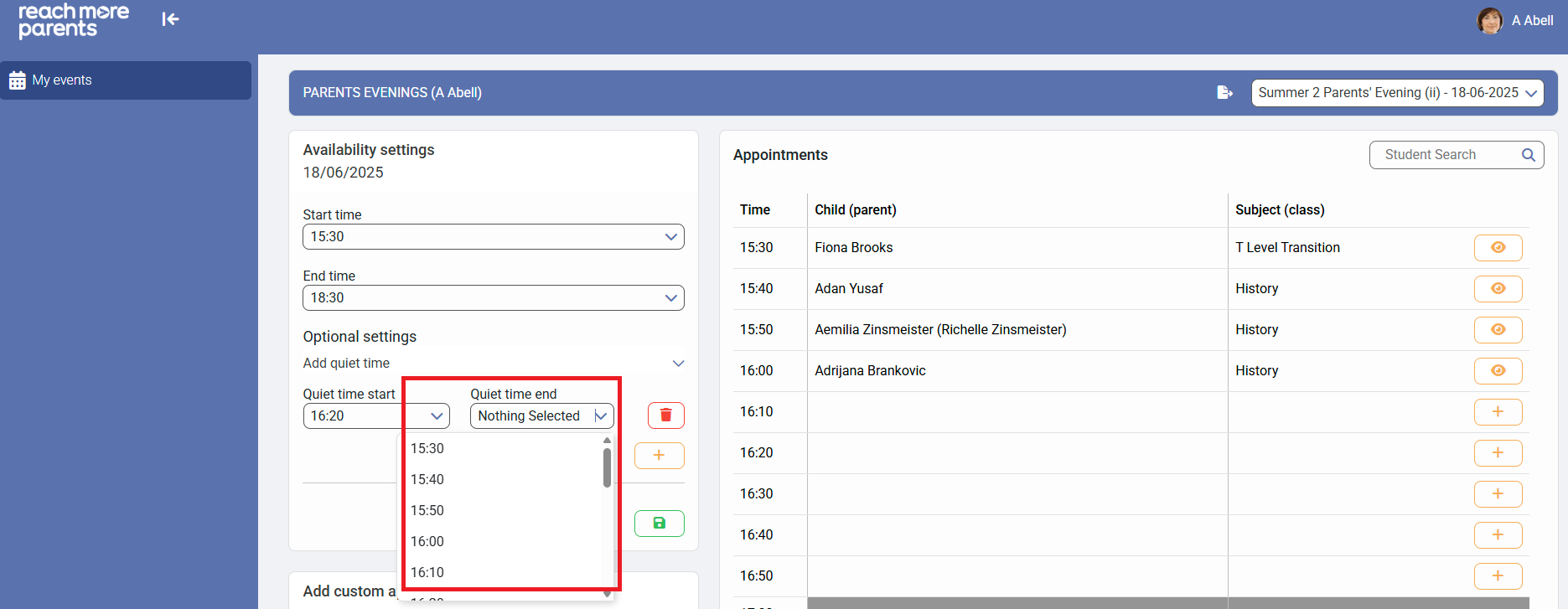Add another quiet time with plus button
Image resolution: width=1568 pixels, height=609 pixels.
coord(659,456)
